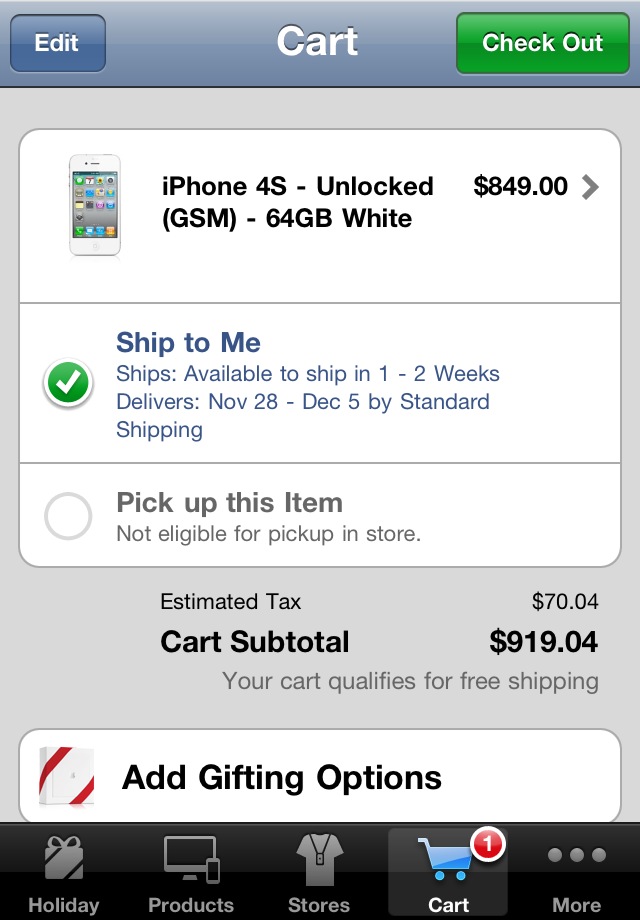Screen dimensions: 640x920
Task: Tap the gift box icon
Action: click(66, 777)
